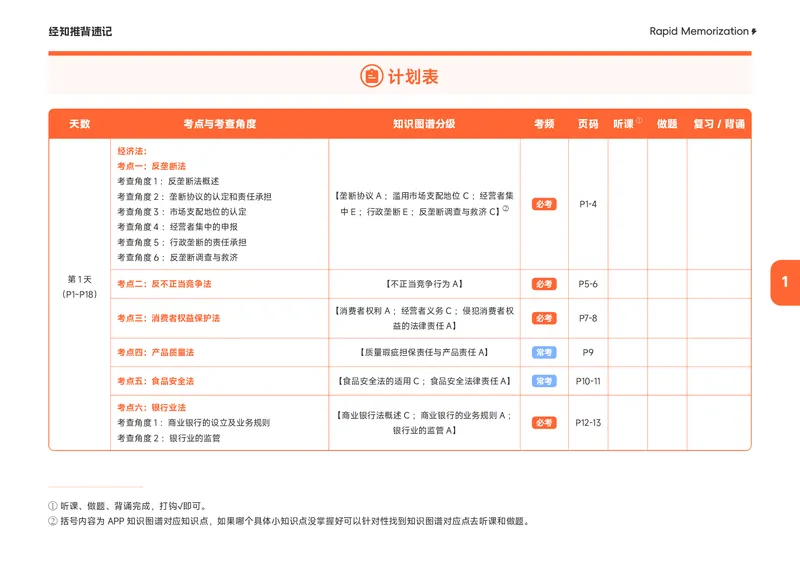Viewport: 800px width, 566px height.
Task: Click the clipboard icon beside 计划表
Action: pos(371,77)
